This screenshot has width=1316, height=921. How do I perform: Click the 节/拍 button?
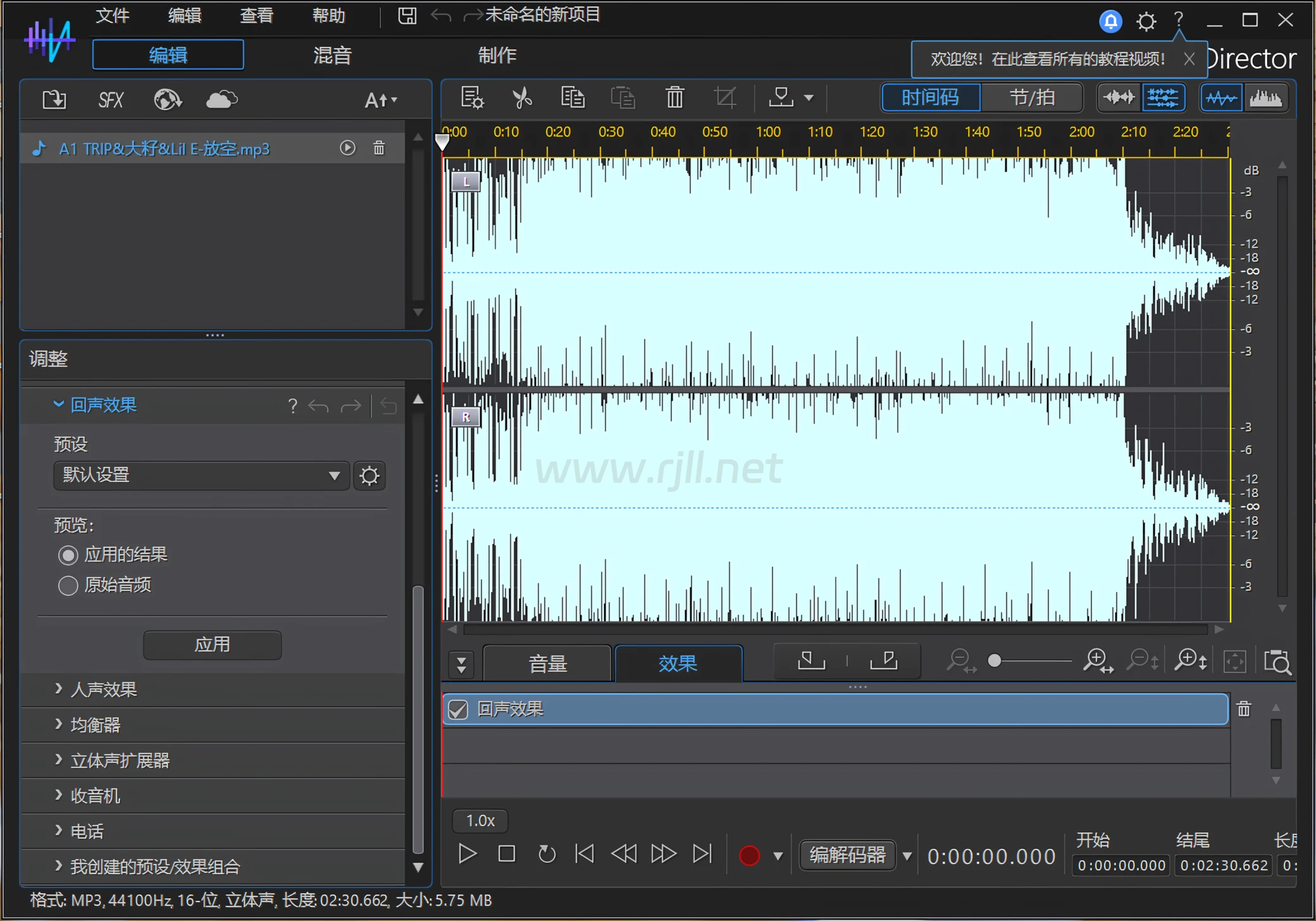(1031, 98)
